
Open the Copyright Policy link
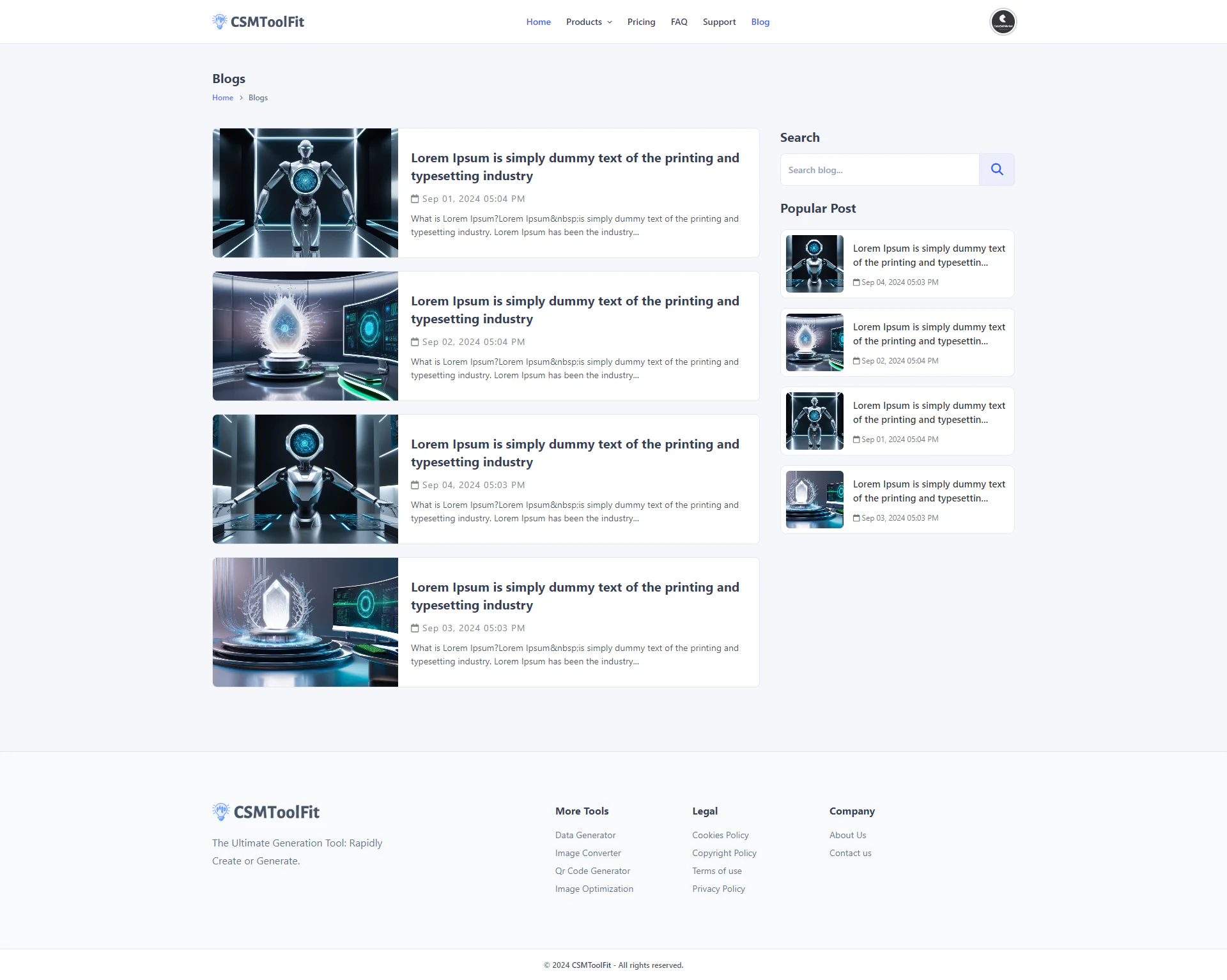tap(724, 853)
